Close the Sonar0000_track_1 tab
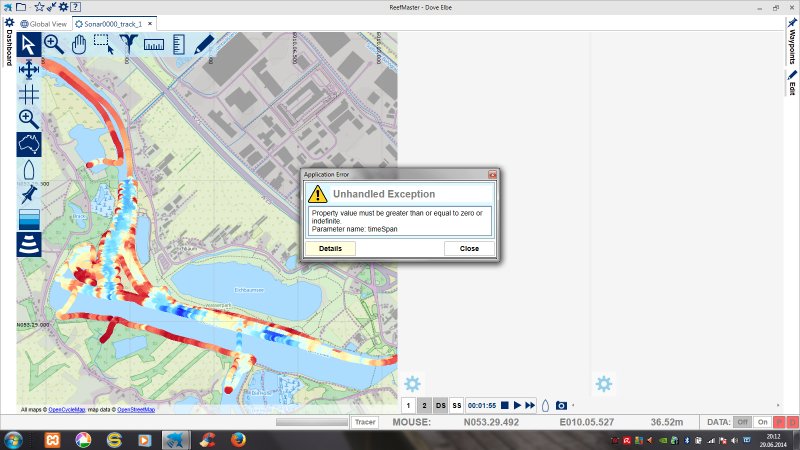The height and width of the screenshot is (450, 800). [x=150, y=23]
